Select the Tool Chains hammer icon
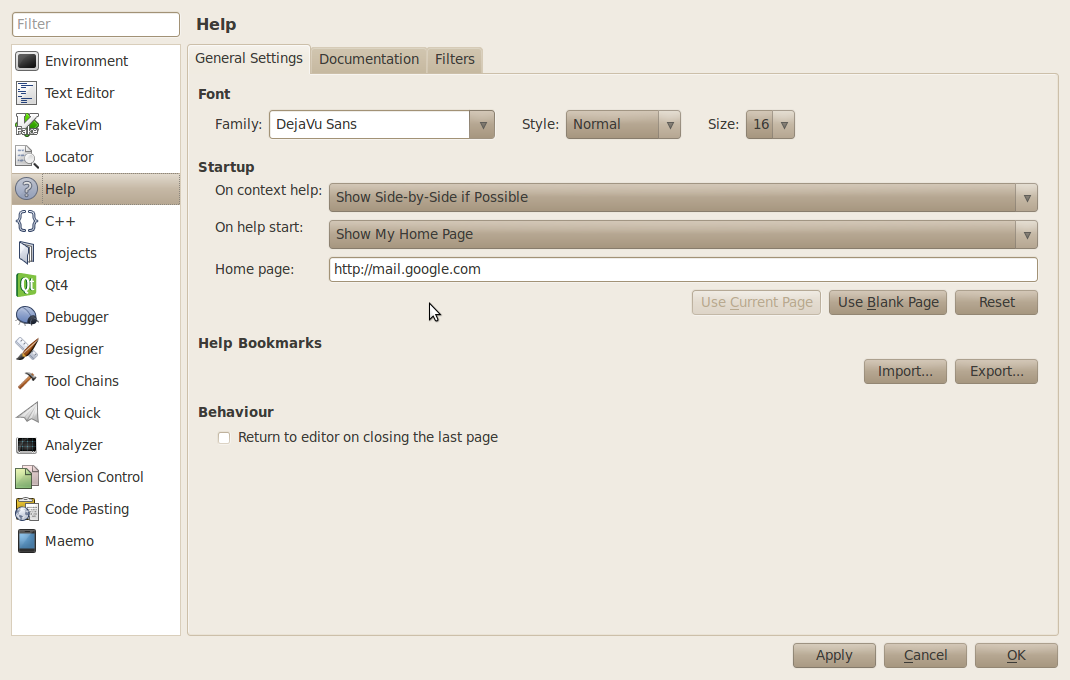 pyautogui.click(x=27, y=381)
